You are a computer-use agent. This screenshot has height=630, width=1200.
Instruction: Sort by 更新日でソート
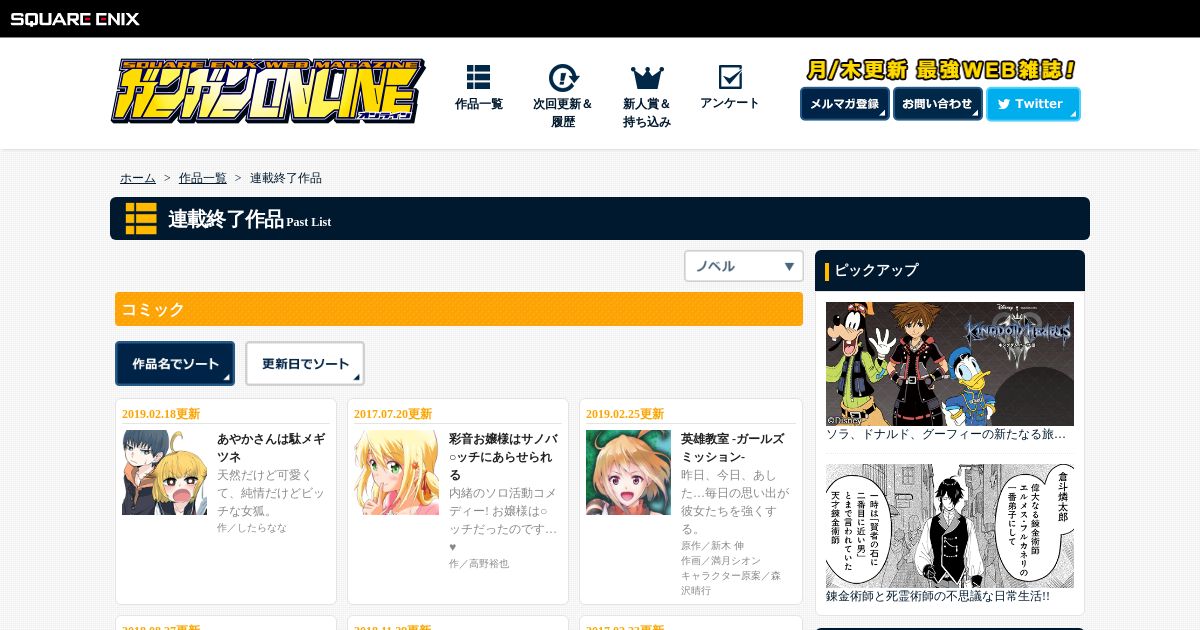[x=305, y=364]
